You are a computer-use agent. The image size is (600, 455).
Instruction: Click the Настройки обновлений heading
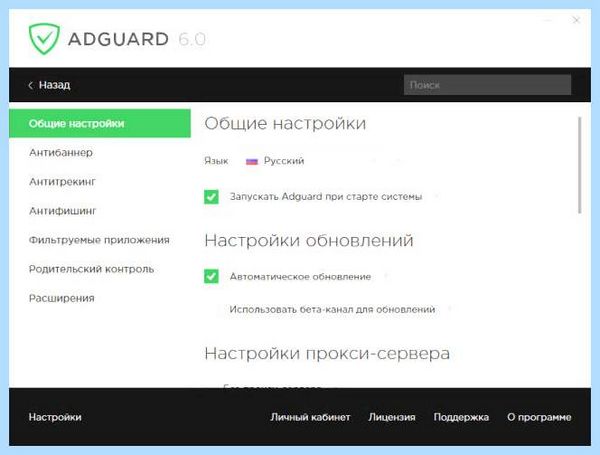(x=309, y=241)
